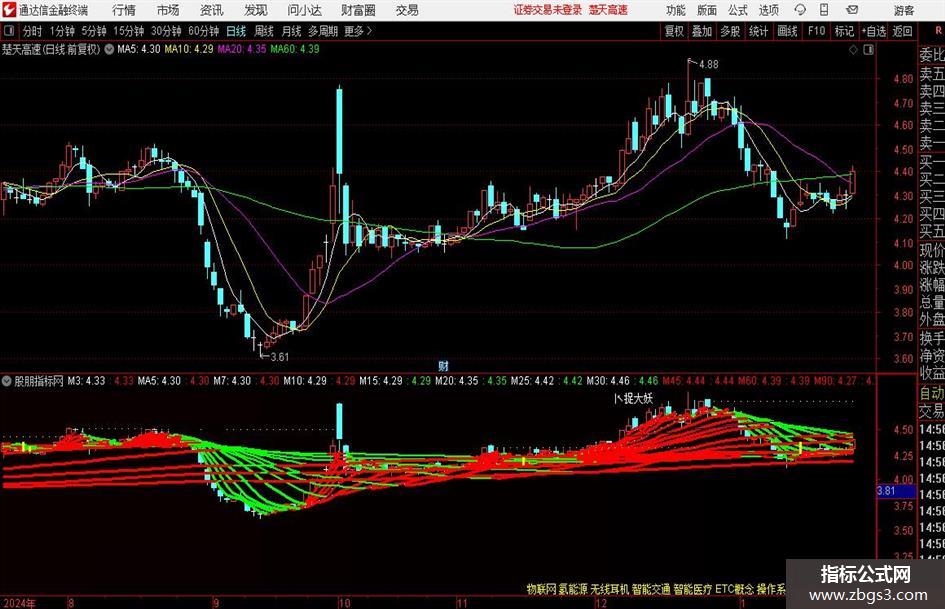Open the 选项 menu
Screen dimensions: 945x609
pyautogui.click(x=768, y=10)
